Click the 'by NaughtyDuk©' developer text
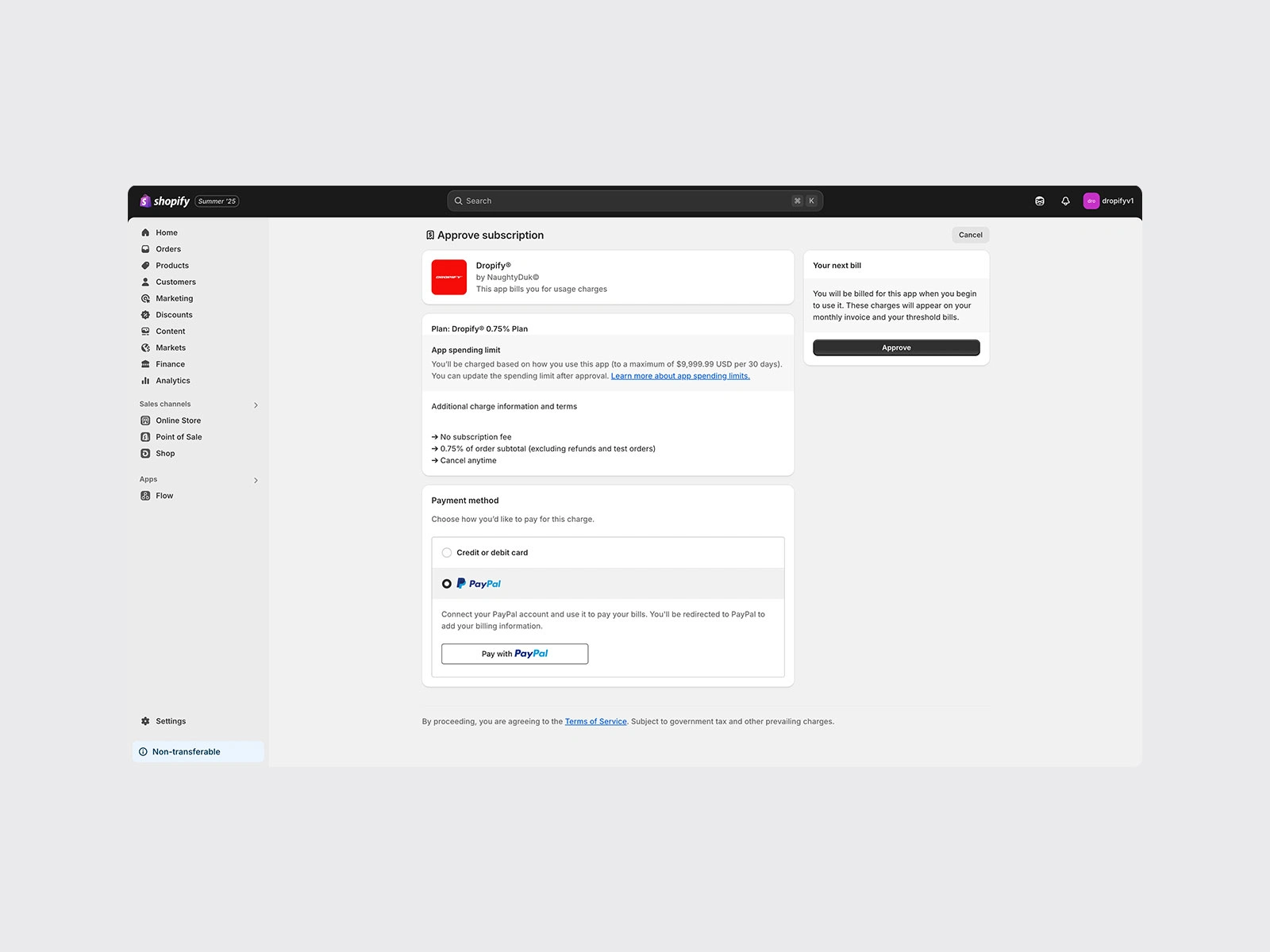 (507, 278)
